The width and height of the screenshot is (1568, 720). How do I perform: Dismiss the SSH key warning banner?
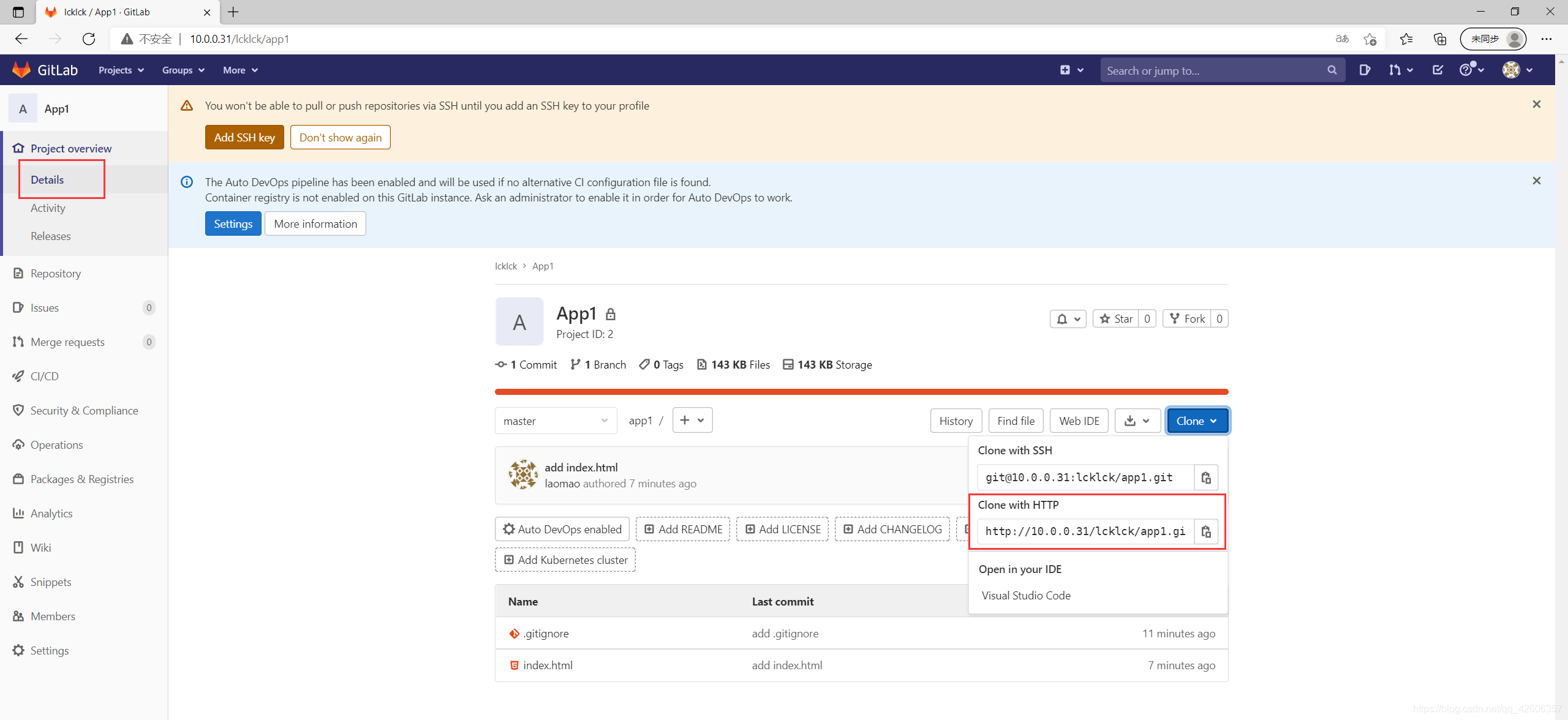1536,105
